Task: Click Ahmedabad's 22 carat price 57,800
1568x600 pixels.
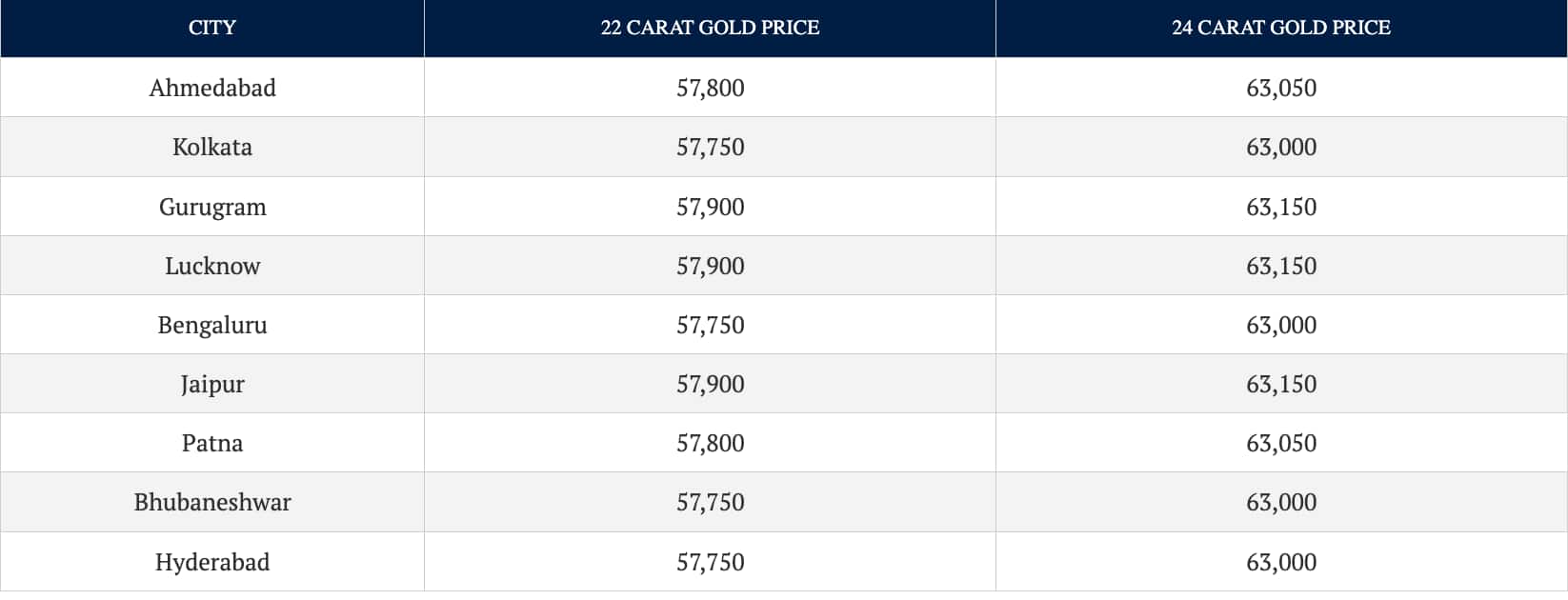Action: pyautogui.click(x=711, y=88)
